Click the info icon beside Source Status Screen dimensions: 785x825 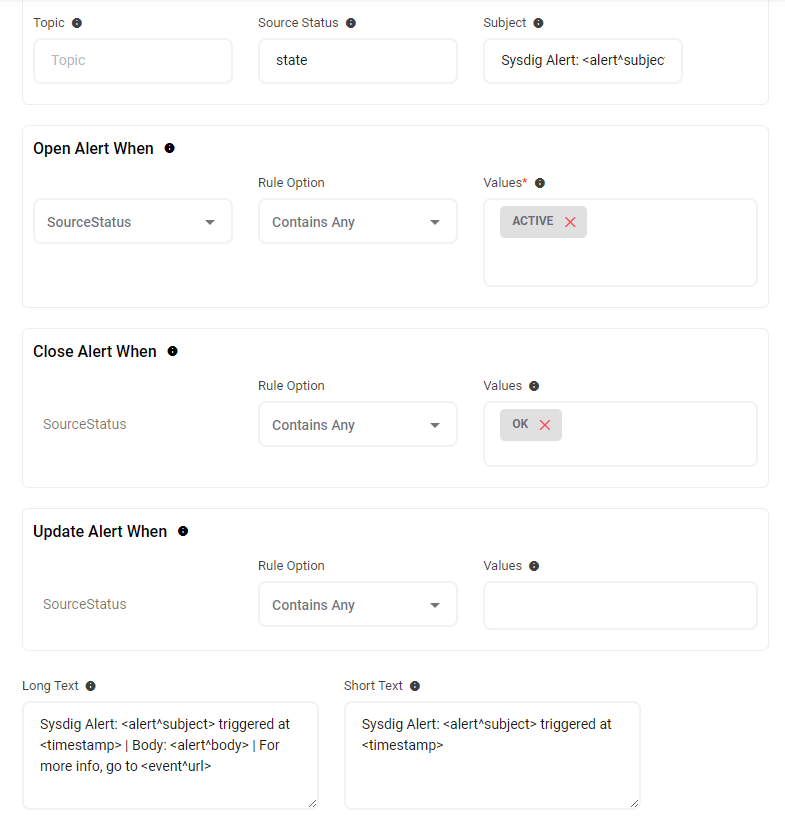(x=351, y=23)
